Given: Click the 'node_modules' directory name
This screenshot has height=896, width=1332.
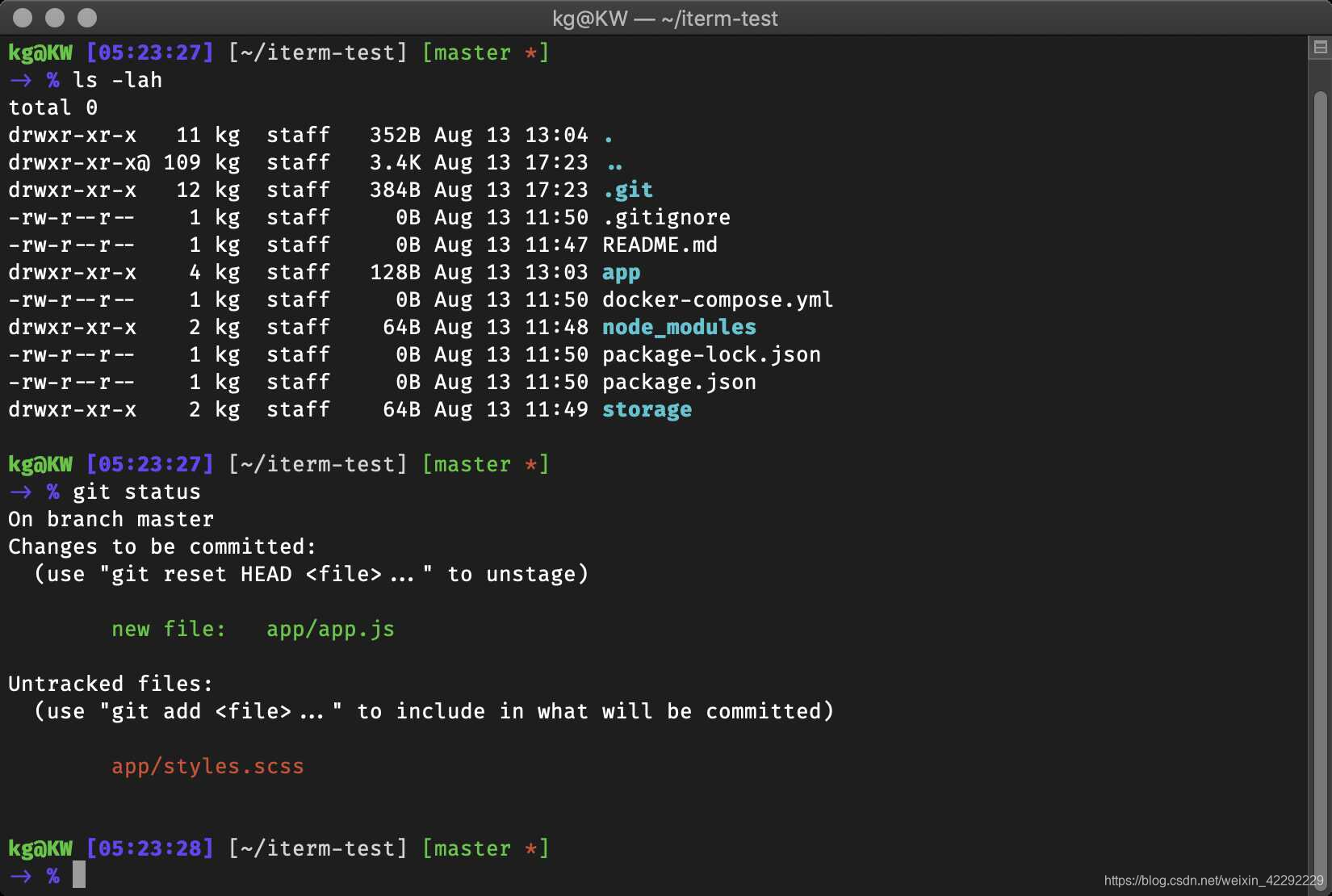Looking at the screenshot, I should (x=680, y=327).
